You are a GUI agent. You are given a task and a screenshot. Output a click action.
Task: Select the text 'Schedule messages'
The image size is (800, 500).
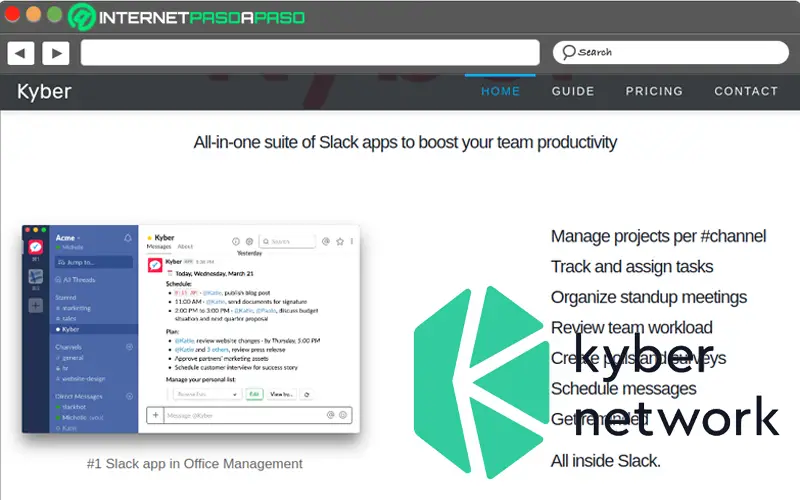point(623,389)
